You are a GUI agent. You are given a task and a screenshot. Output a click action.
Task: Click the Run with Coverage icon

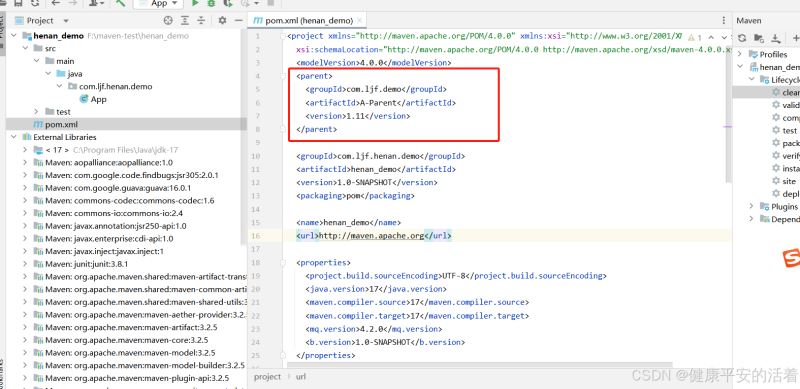[x=228, y=3]
